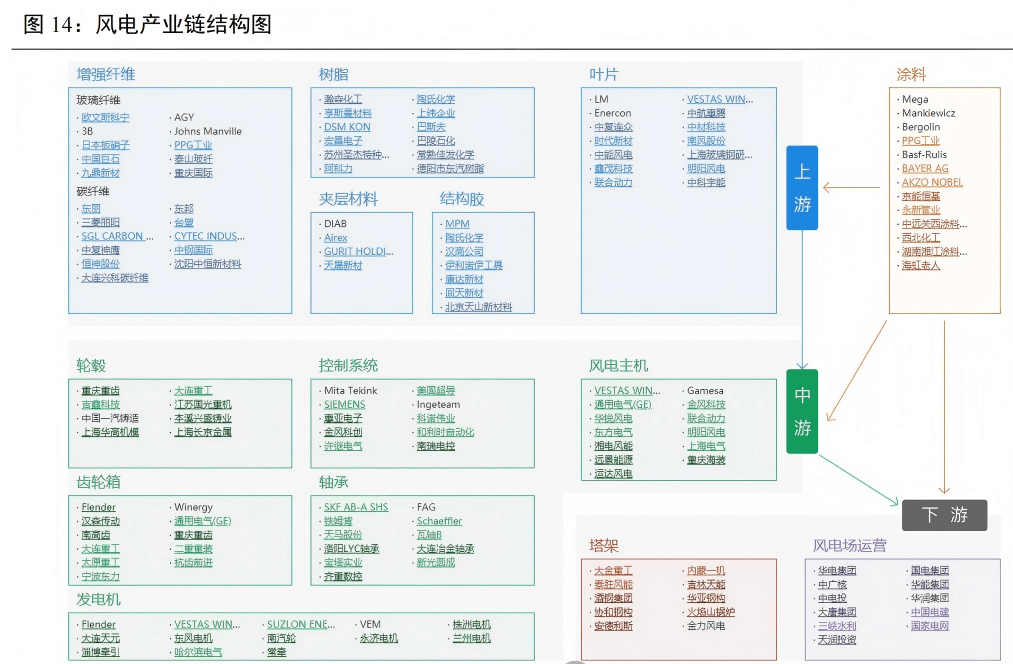Open the SIEMENS link under 控制系统
This screenshot has height=664, width=1013.
pyautogui.click(x=344, y=404)
